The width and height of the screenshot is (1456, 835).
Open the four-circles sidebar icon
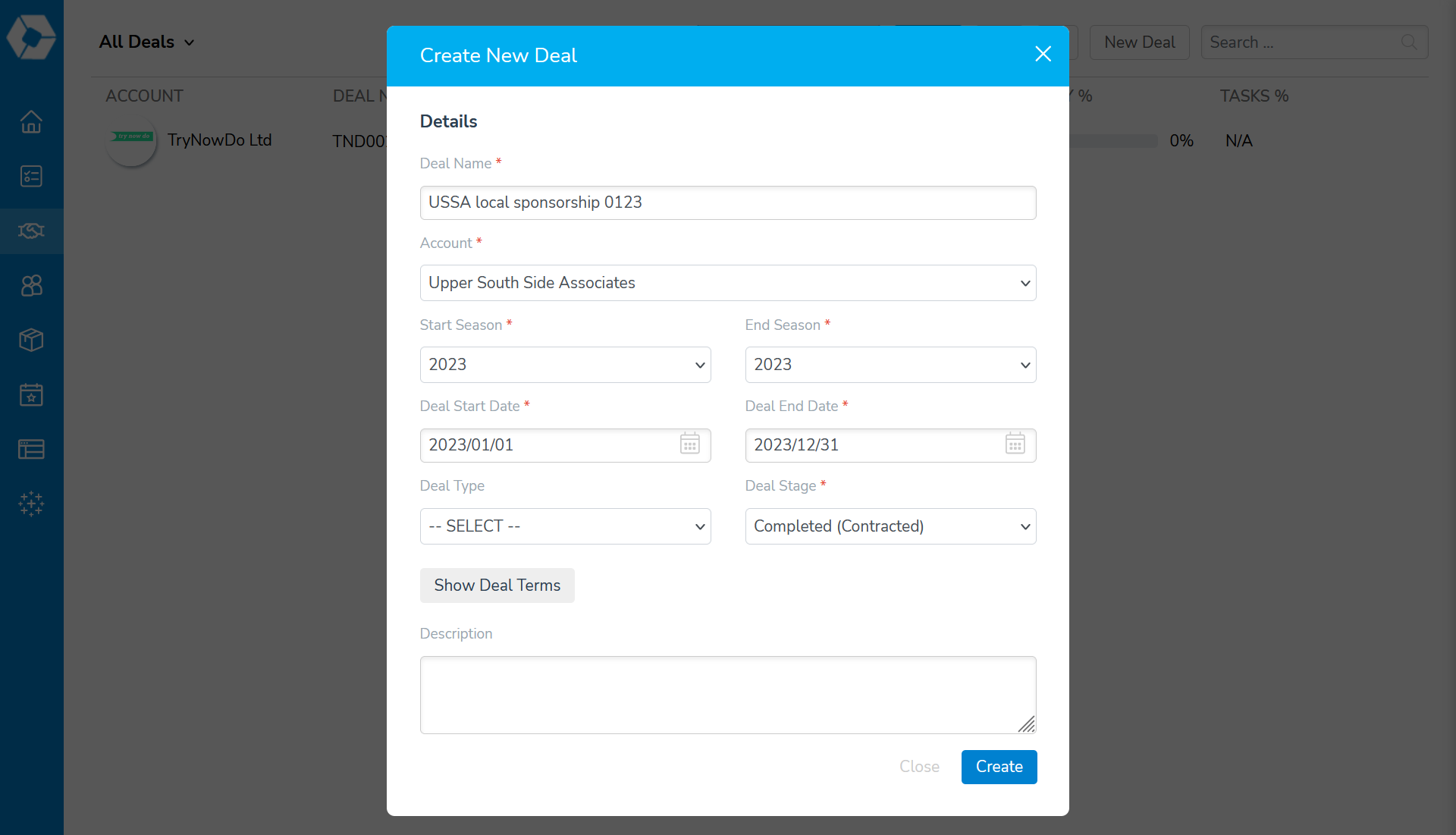(31, 285)
